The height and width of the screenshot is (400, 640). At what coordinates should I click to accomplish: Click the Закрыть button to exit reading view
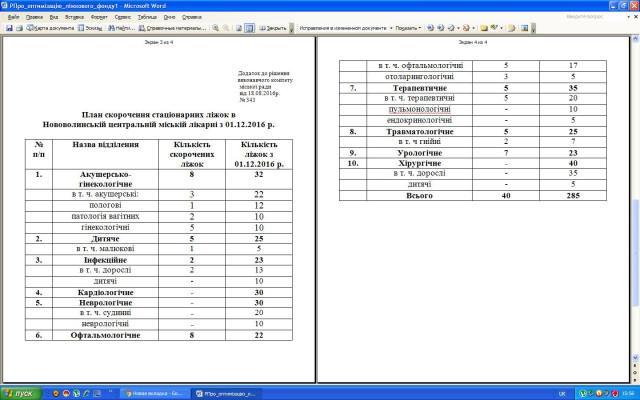pyautogui.click(x=273, y=28)
